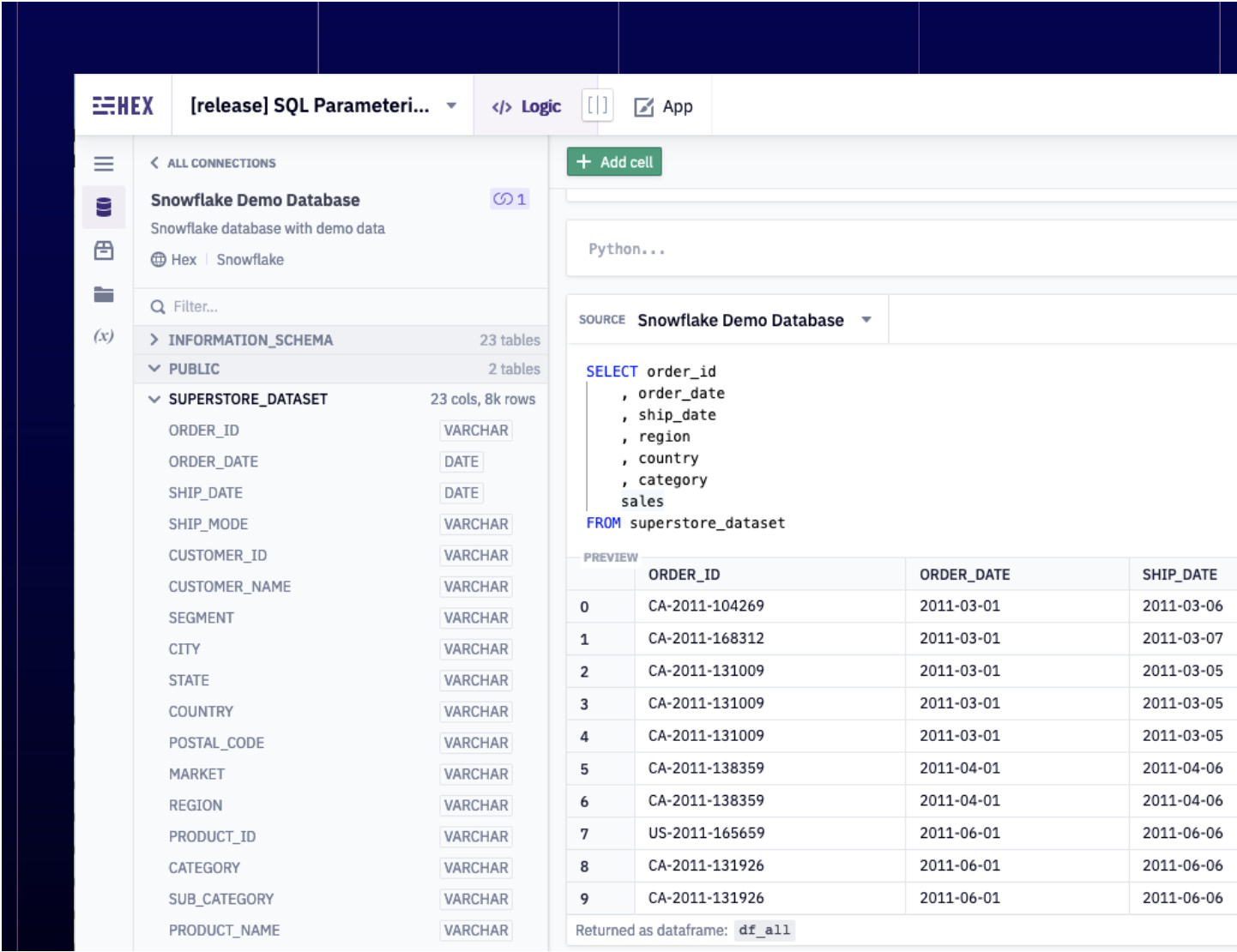The width and height of the screenshot is (1237, 952).
Task: Open the Snowflake Demo Database source dropdown
Action: point(866,319)
